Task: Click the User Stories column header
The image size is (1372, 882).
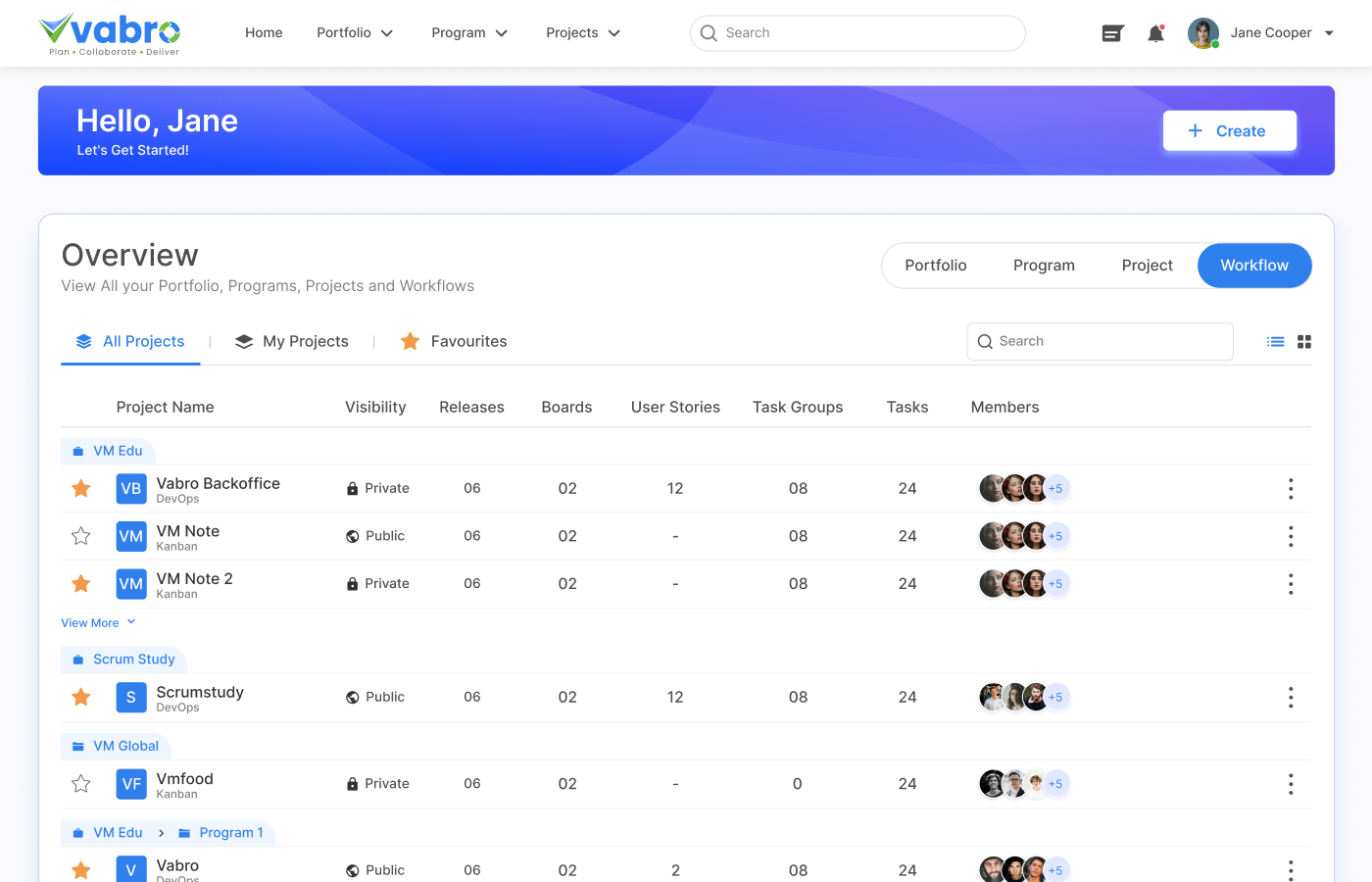Action: click(675, 407)
